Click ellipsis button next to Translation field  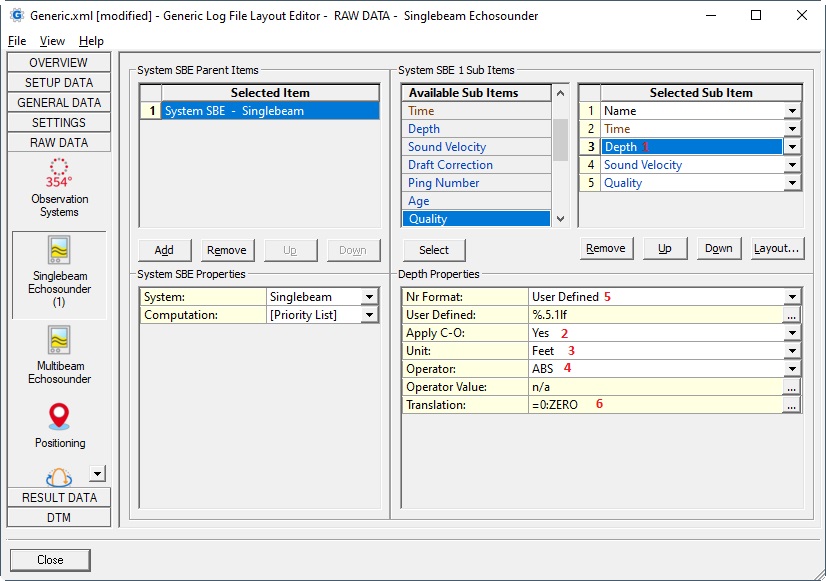[791, 405]
